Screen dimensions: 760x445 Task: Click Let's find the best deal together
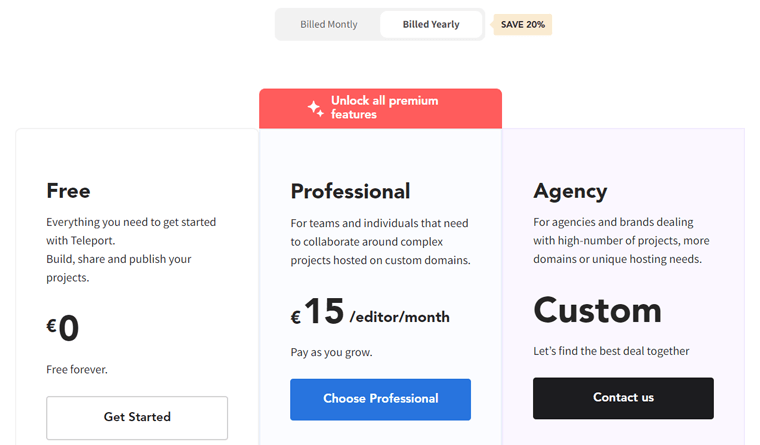point(611,351)
